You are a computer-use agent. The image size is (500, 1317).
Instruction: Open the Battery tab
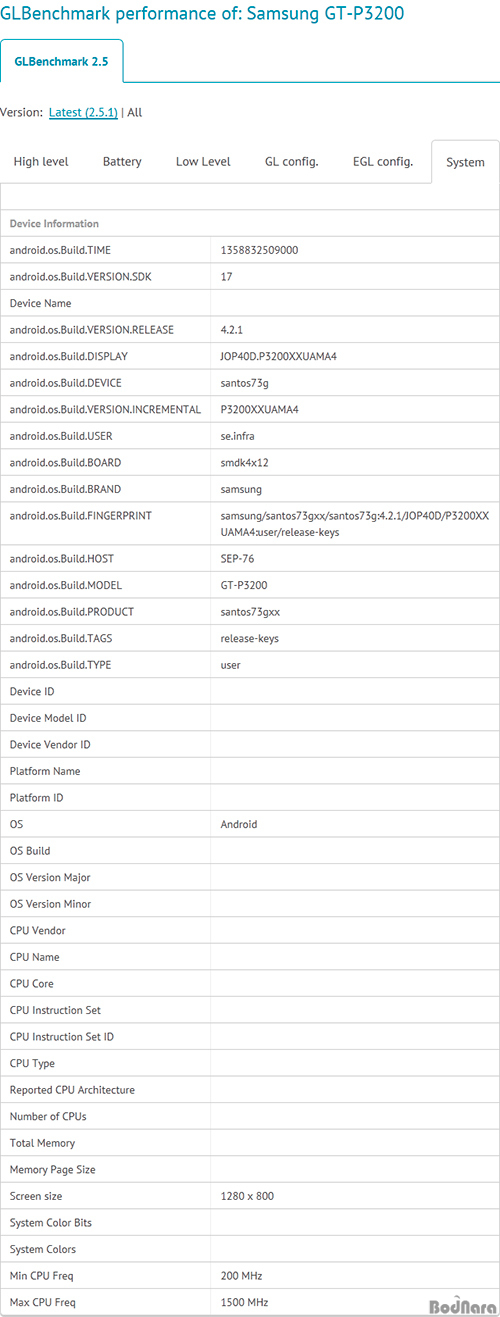pos(122,162)
